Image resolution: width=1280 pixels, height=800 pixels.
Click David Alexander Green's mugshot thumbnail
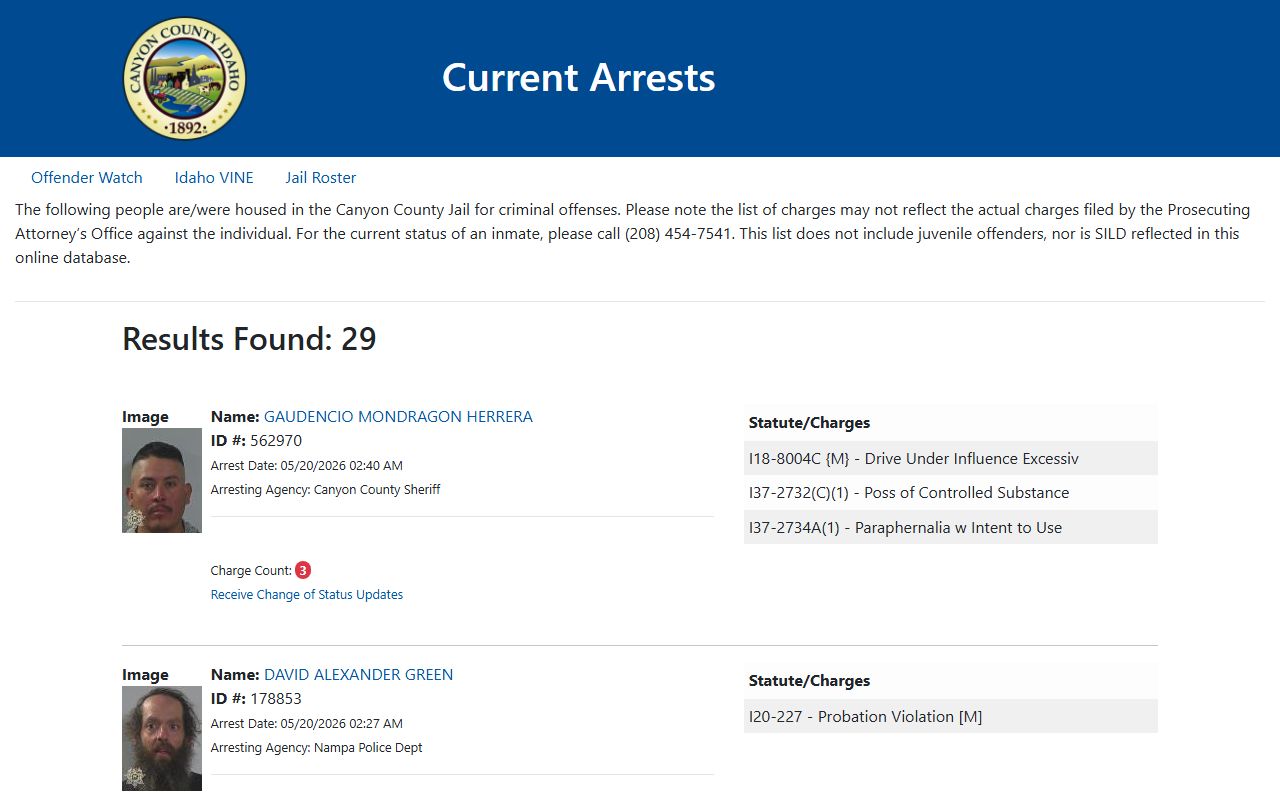pos(162,739)
